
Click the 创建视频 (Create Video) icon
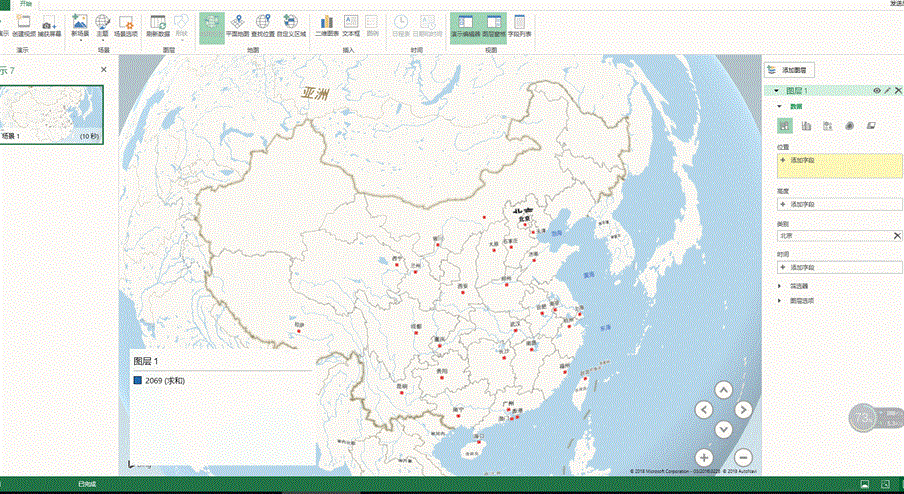[x=23, y=24]
